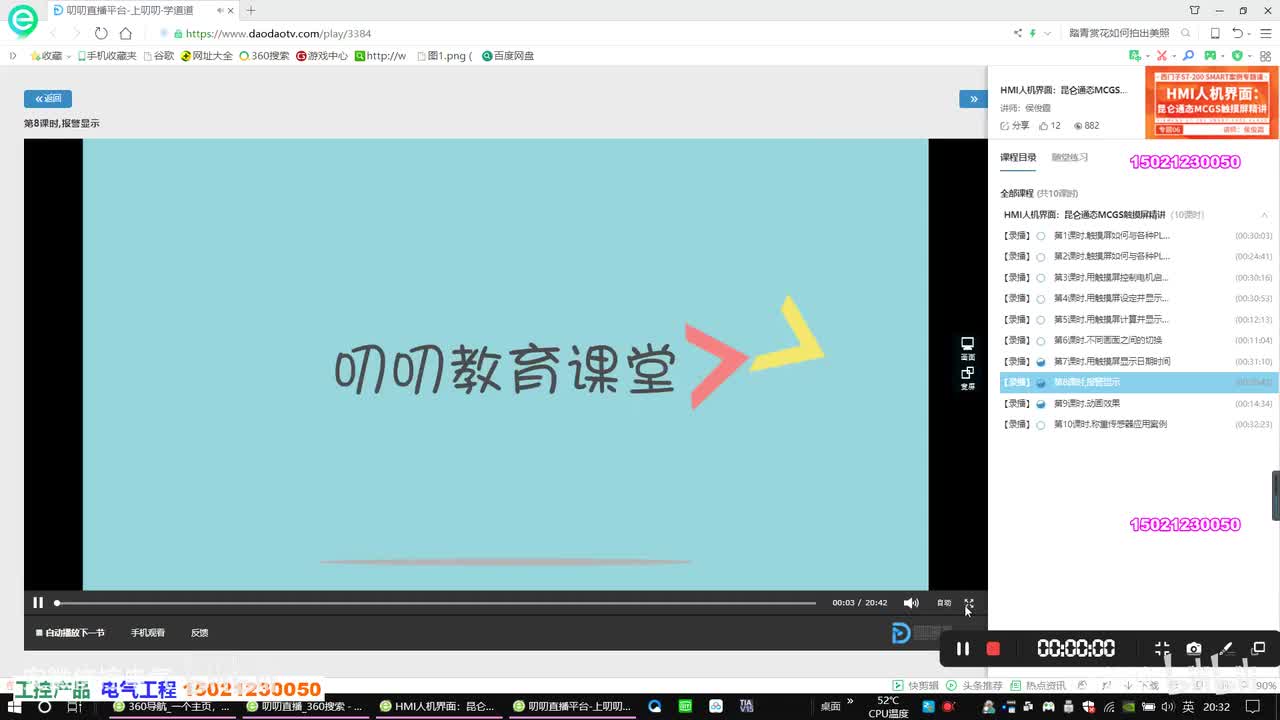Select the 第3课时 lesson radio circle
The height and width of the screenshot is (720, 1280).
tap(1041, 278)
